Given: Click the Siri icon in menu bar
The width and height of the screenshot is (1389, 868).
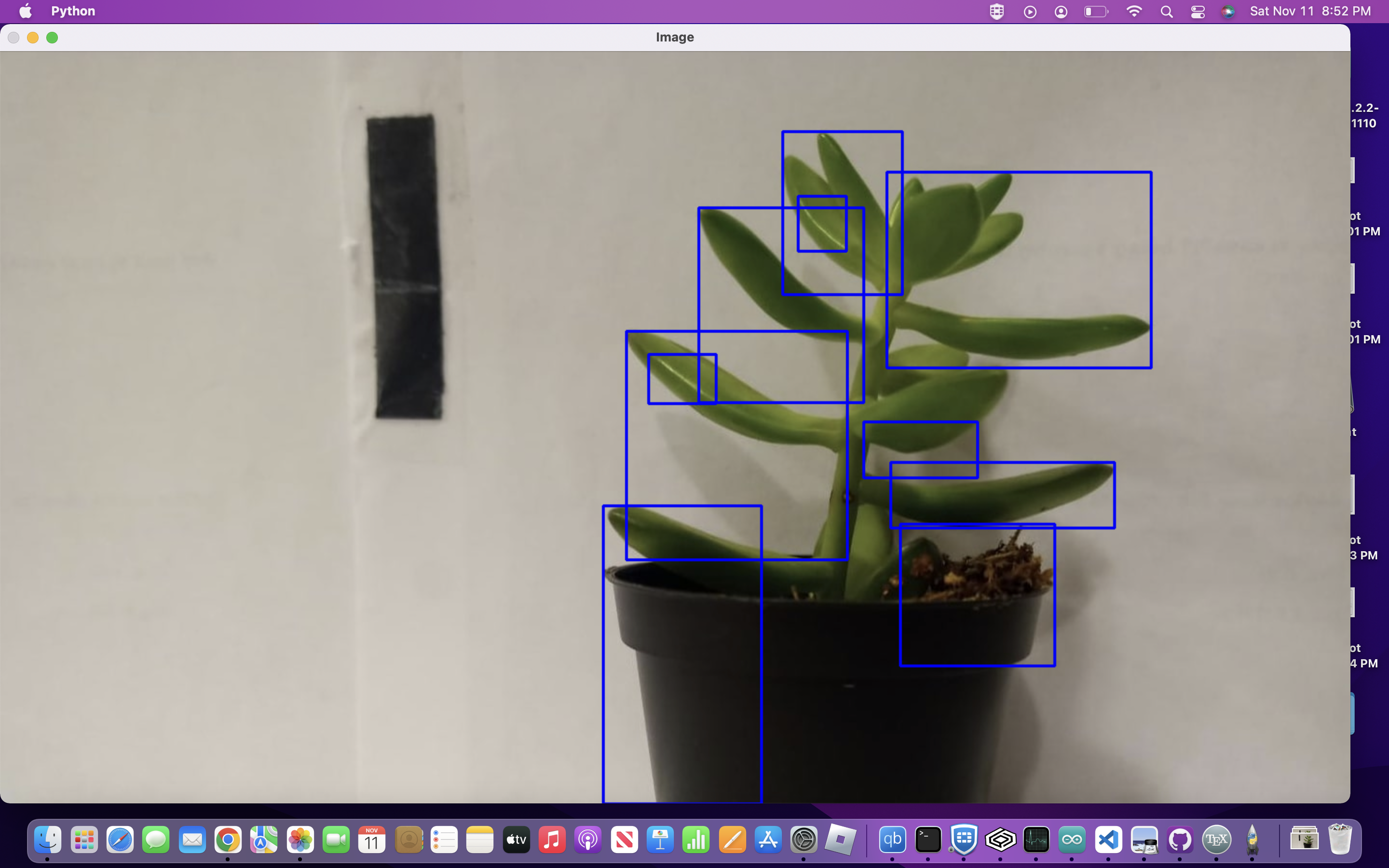Looking at the screenshot, I should pos(1228,12).
